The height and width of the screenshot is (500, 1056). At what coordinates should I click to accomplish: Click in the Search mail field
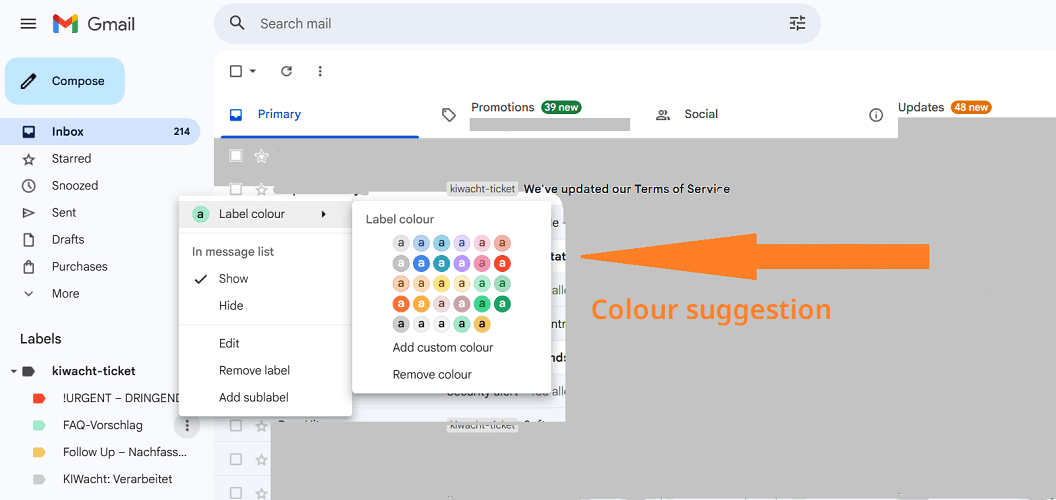517,24
